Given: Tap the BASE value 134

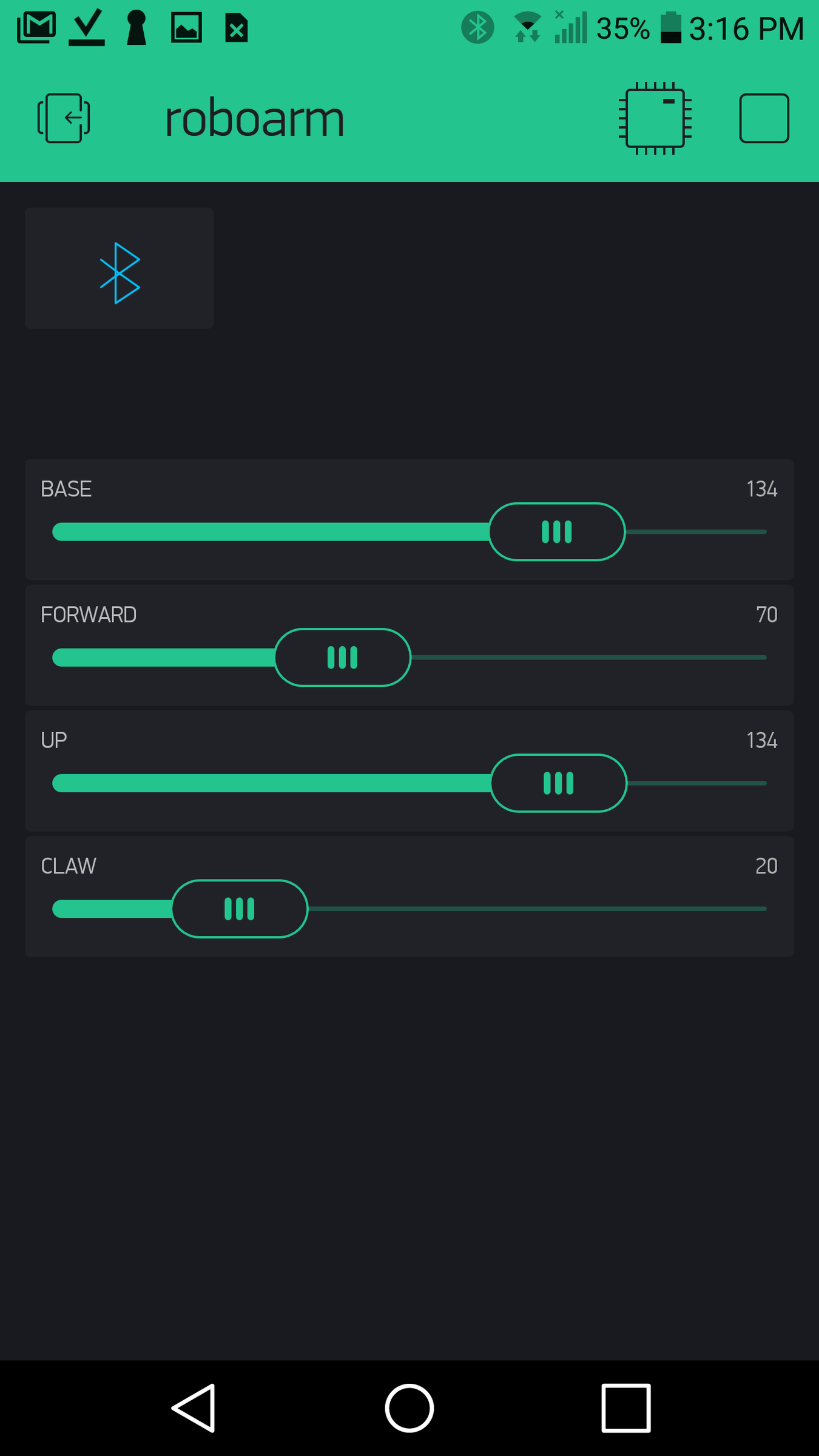Looking at the screenshot, I should 761,489.
